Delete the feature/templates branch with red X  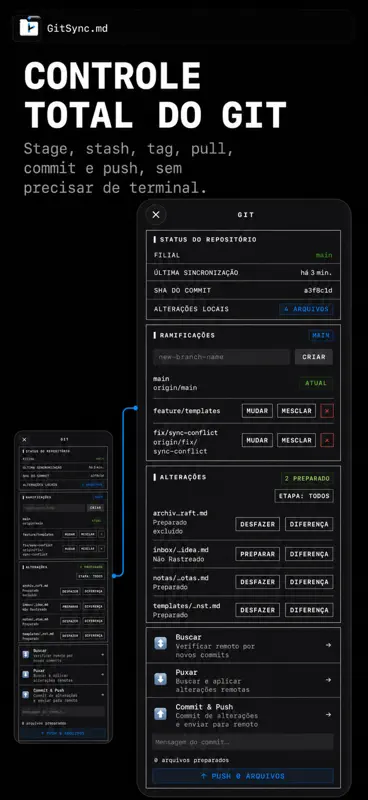point(327,411)
